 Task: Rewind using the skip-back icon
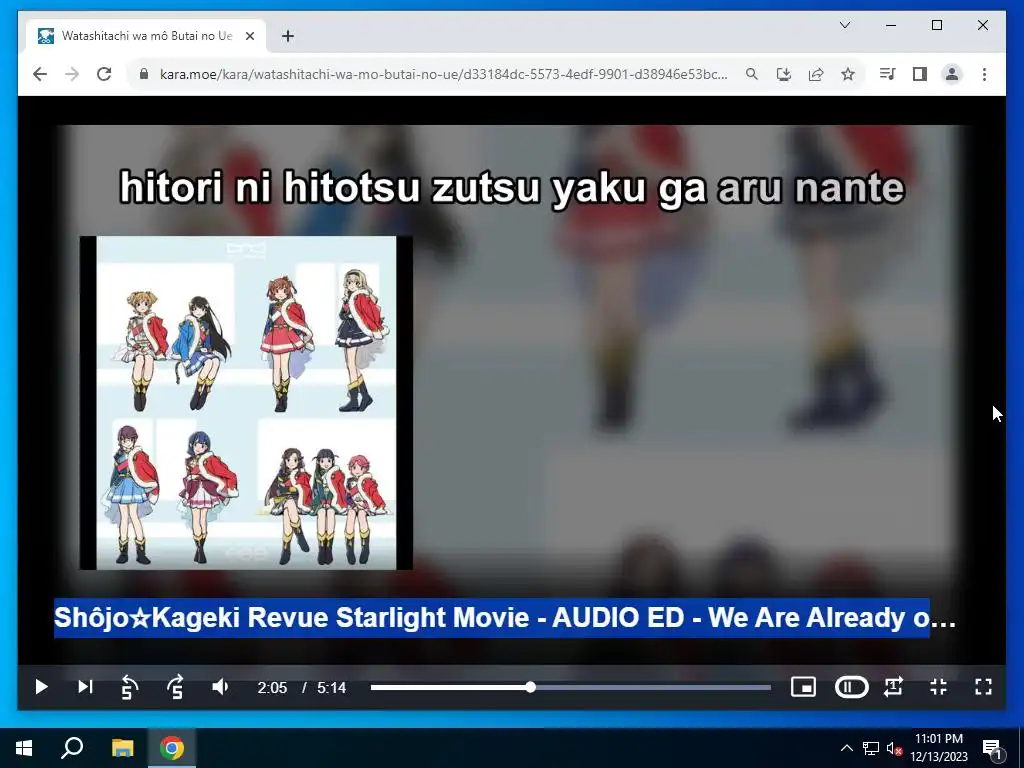[129, 687]
